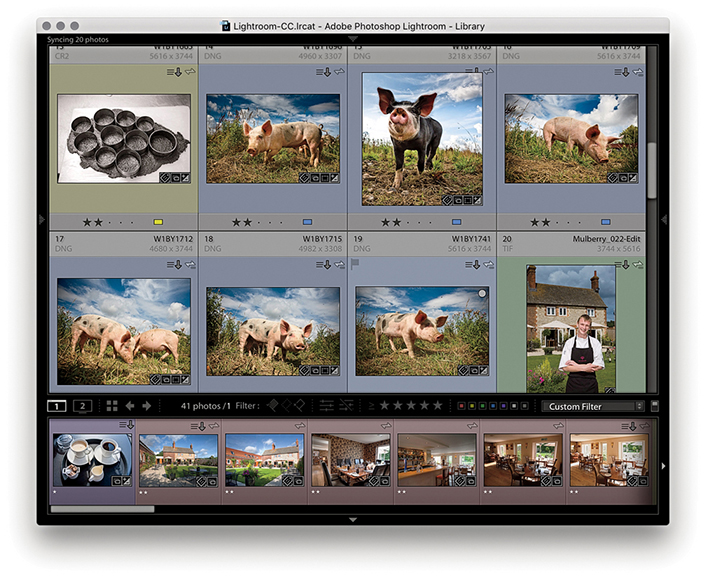The height and width of the screenshot is (577, 706).
Task: Expand the left panel side triangle
Action: [x=41, y=220]
